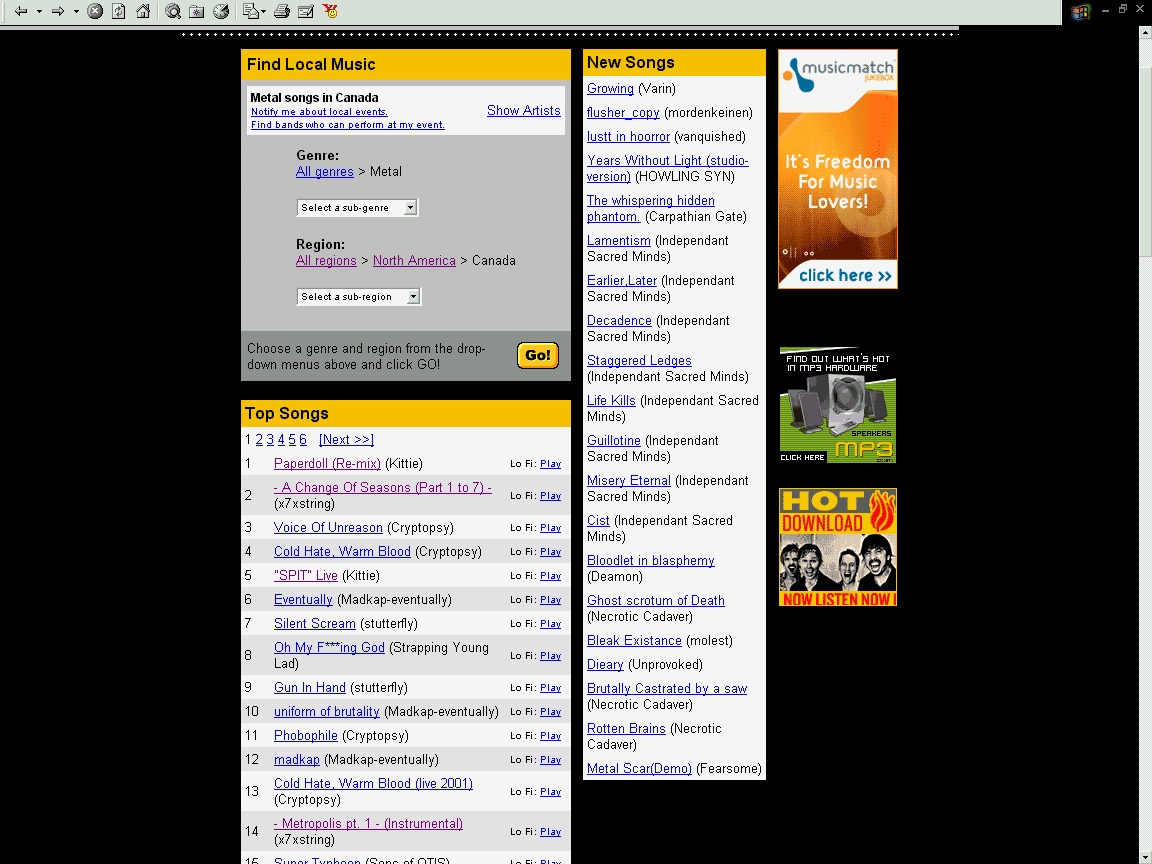Play Voice Of Unreason in Lo Fi
This screenshot has width=1152, height=864.
[x=550, y=528]
